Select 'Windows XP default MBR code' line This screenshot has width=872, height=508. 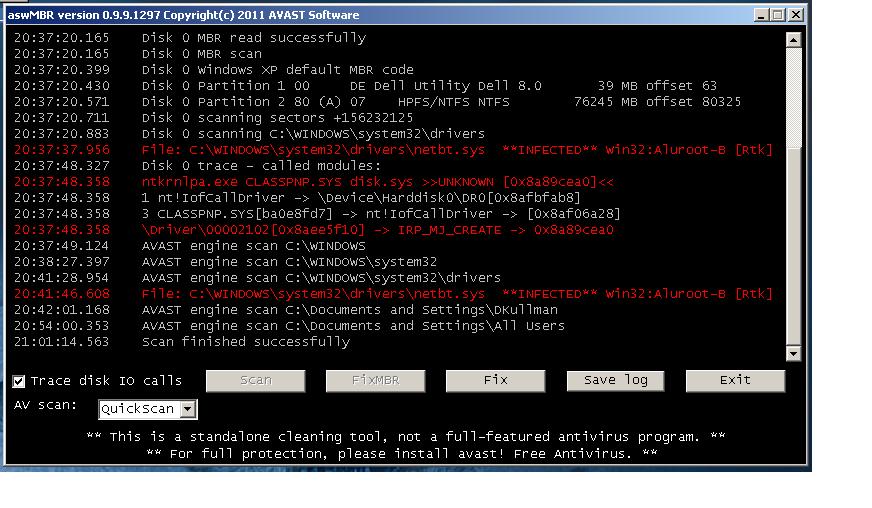tap(214, 70)
